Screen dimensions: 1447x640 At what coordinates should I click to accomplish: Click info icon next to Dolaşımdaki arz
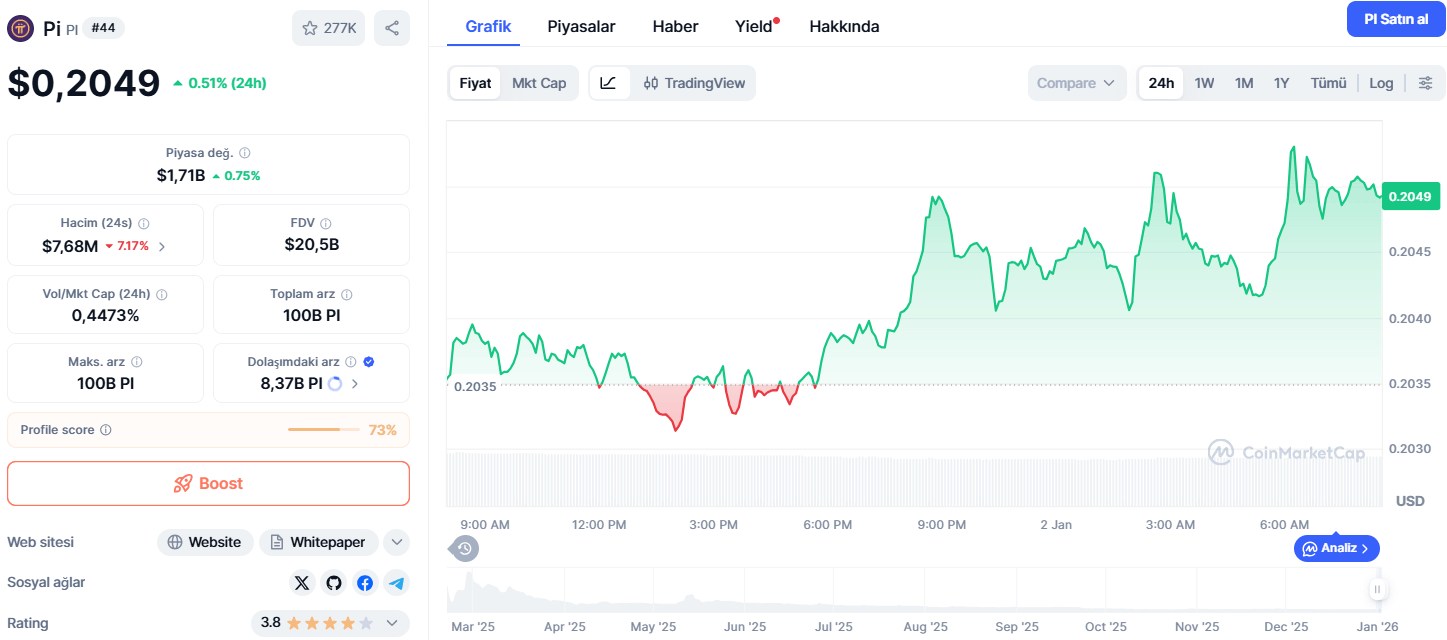(352, 362)
